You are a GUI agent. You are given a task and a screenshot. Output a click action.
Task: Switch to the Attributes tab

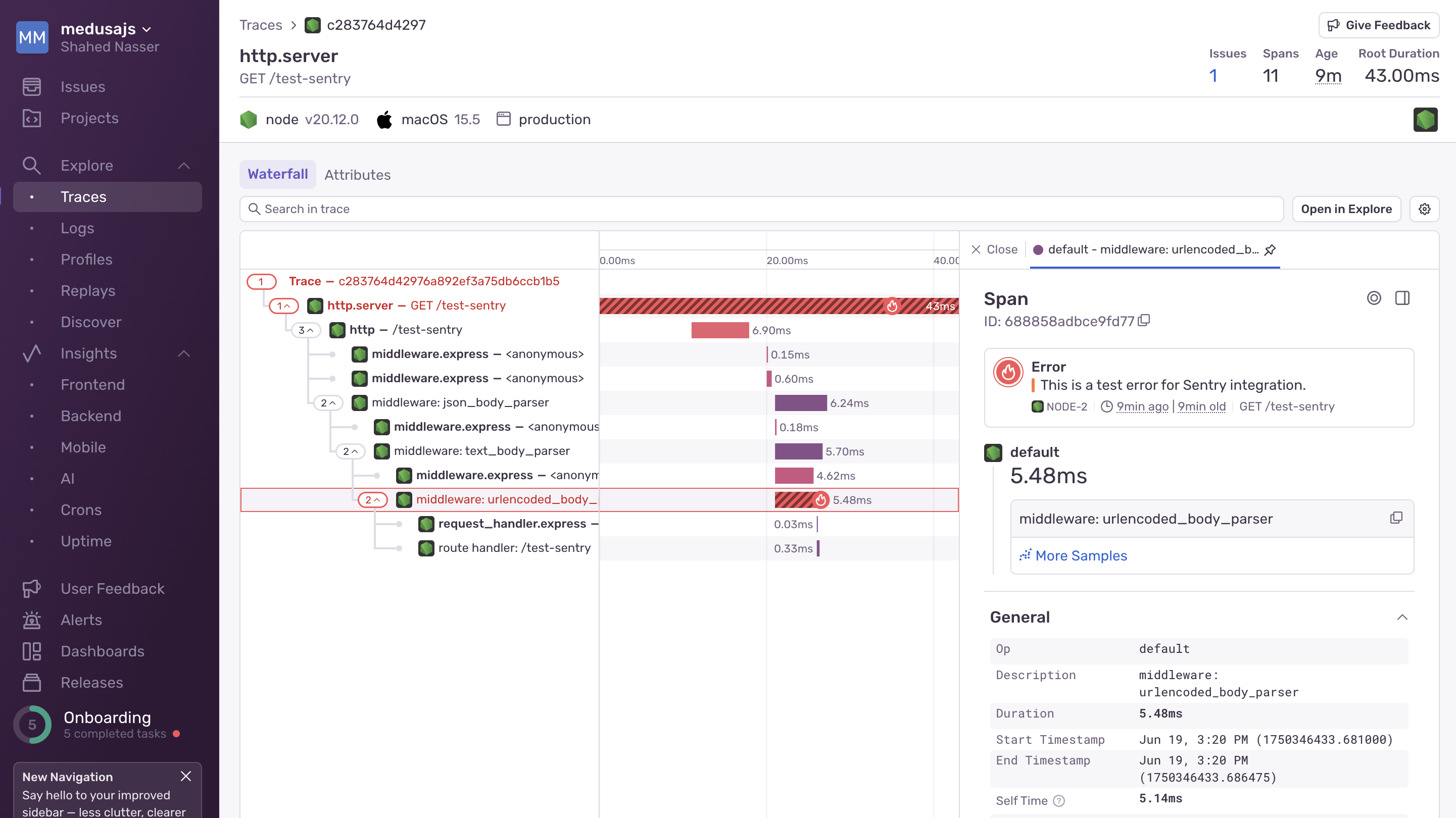pos(357,175)
